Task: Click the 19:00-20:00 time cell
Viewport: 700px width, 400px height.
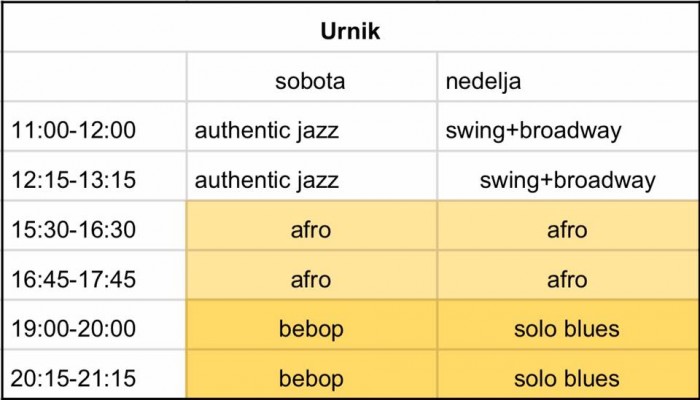Action: point(95,325)
